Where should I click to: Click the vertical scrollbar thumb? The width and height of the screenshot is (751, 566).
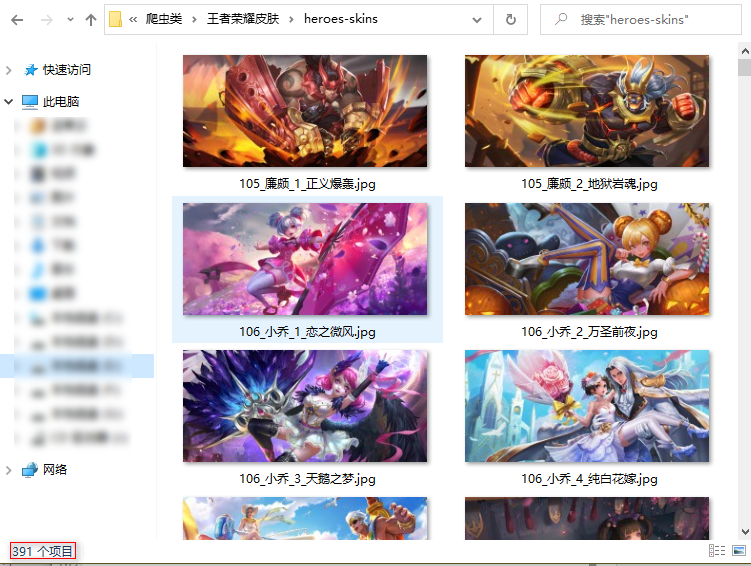(x=744, y=68)
